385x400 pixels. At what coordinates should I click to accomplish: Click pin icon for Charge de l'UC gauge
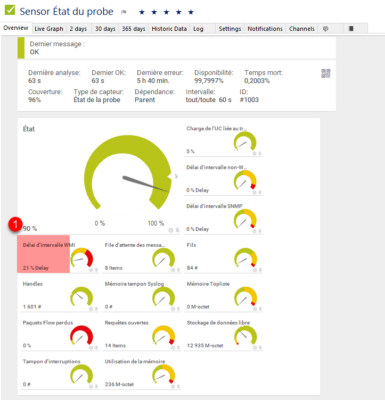[x=260, y=153]
